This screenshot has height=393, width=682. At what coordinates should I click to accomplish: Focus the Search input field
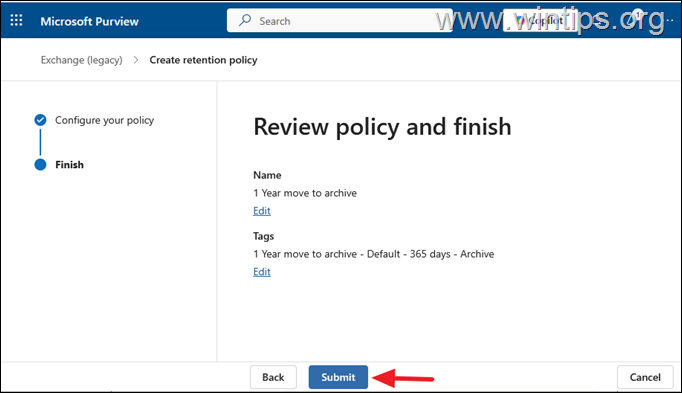(x=339, y=20)
